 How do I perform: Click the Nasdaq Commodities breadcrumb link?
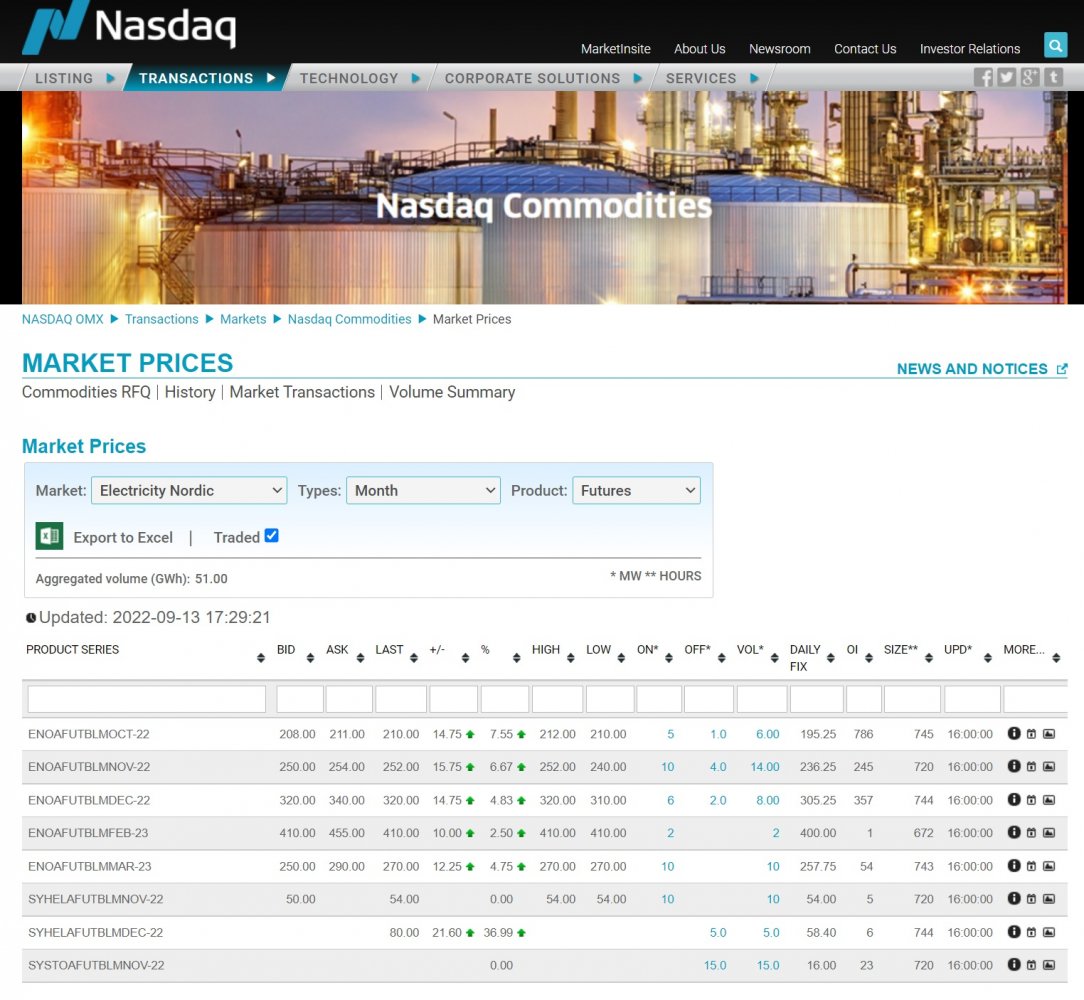pos(349,319)
